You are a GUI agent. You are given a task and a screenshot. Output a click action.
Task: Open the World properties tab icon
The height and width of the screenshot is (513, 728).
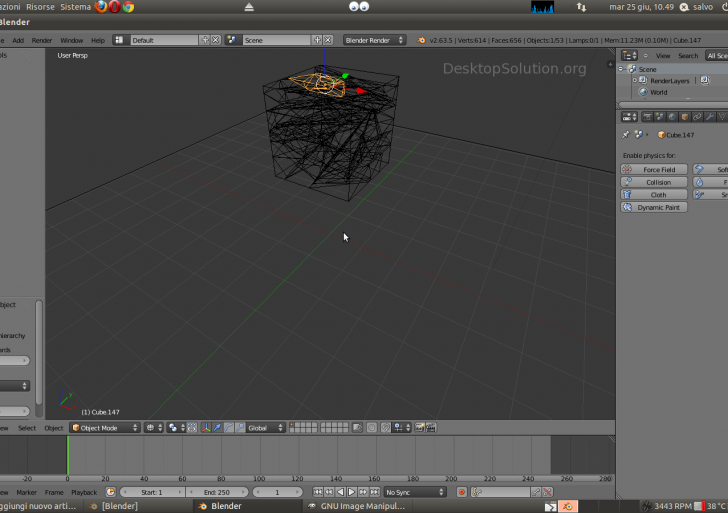click(672, 116)
